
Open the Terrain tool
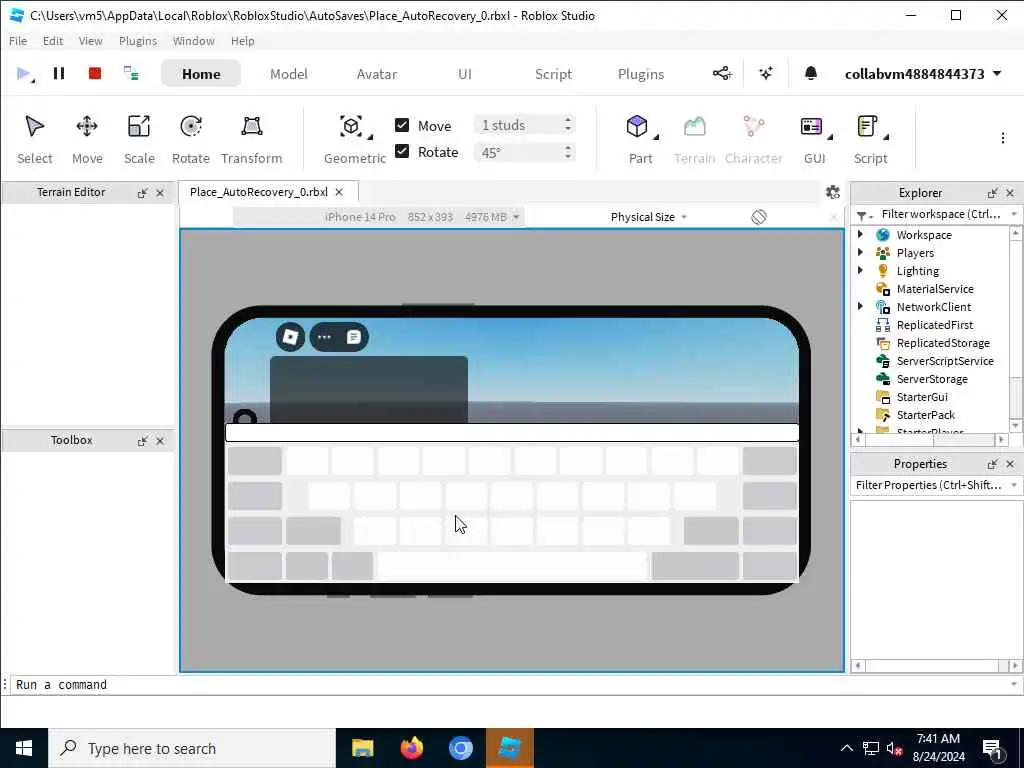pyautogui.click(x=694, y=140)
